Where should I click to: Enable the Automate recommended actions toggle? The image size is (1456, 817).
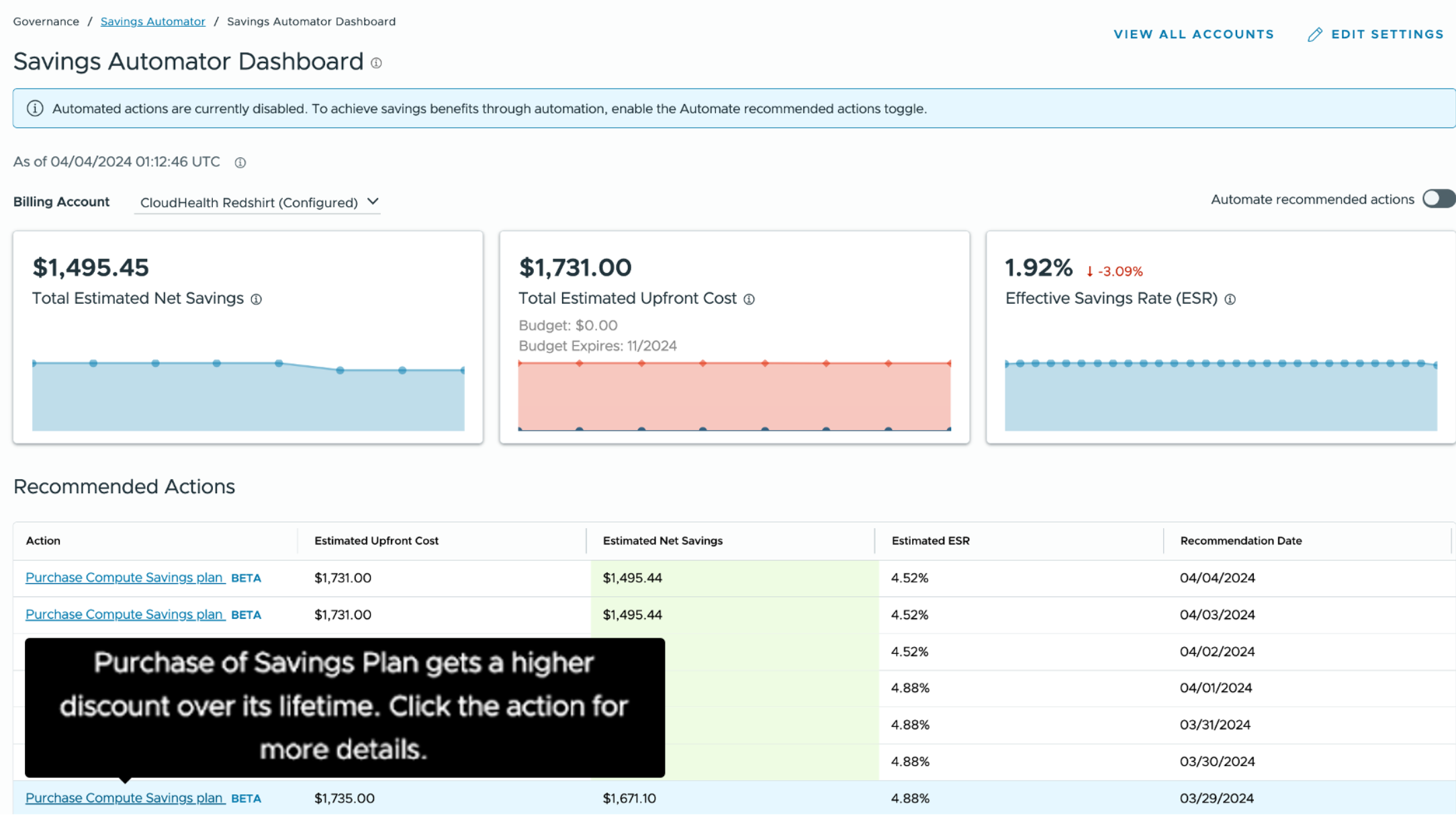coord(1438,199)
